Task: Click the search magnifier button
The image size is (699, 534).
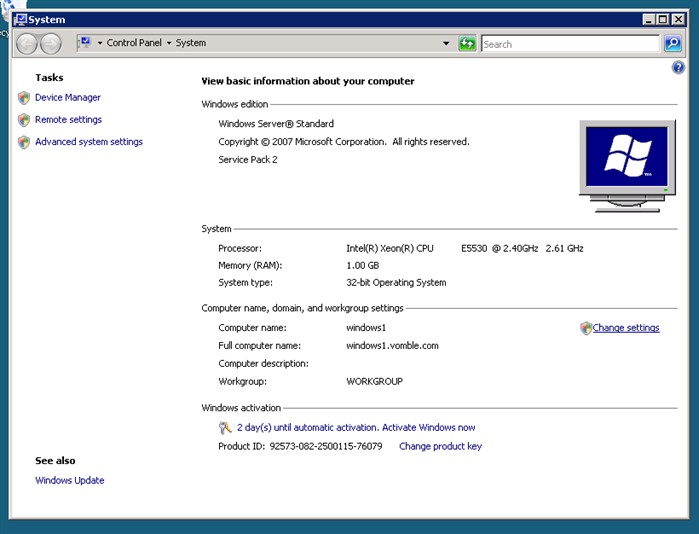Action: point(673,43)
